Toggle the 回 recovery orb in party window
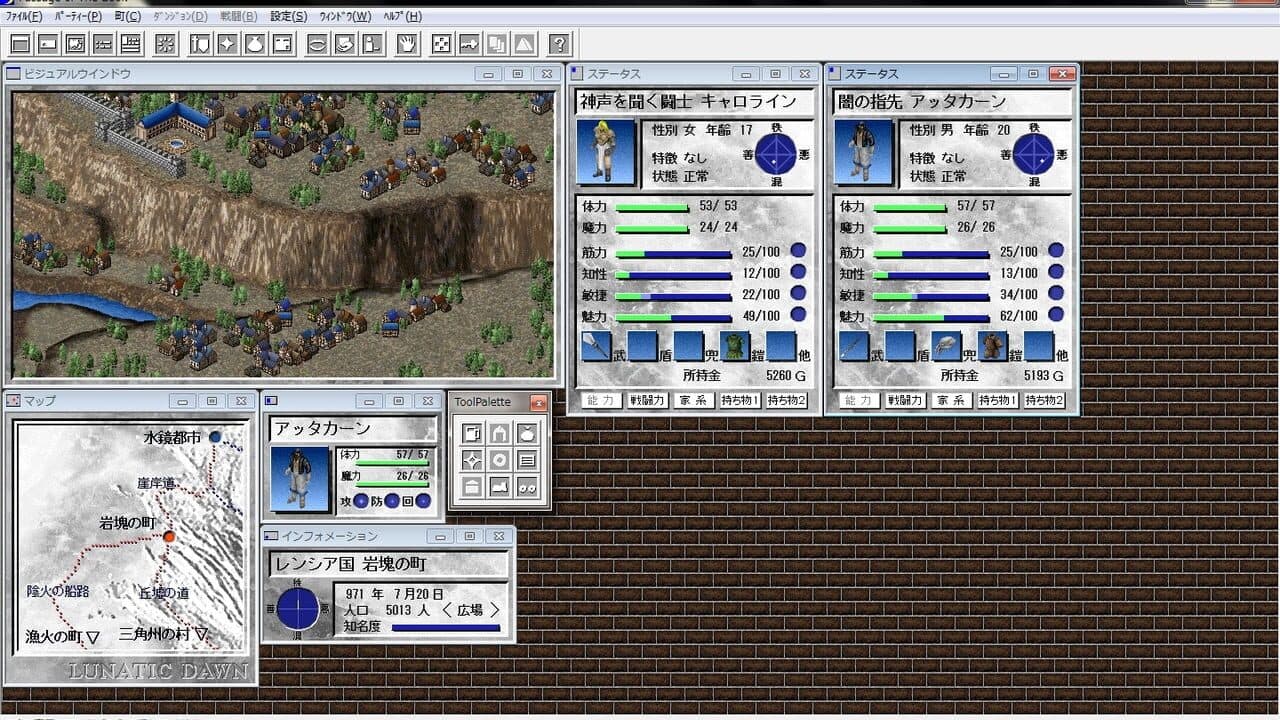This screenshot has height=720, width=1280. point(423,501)
